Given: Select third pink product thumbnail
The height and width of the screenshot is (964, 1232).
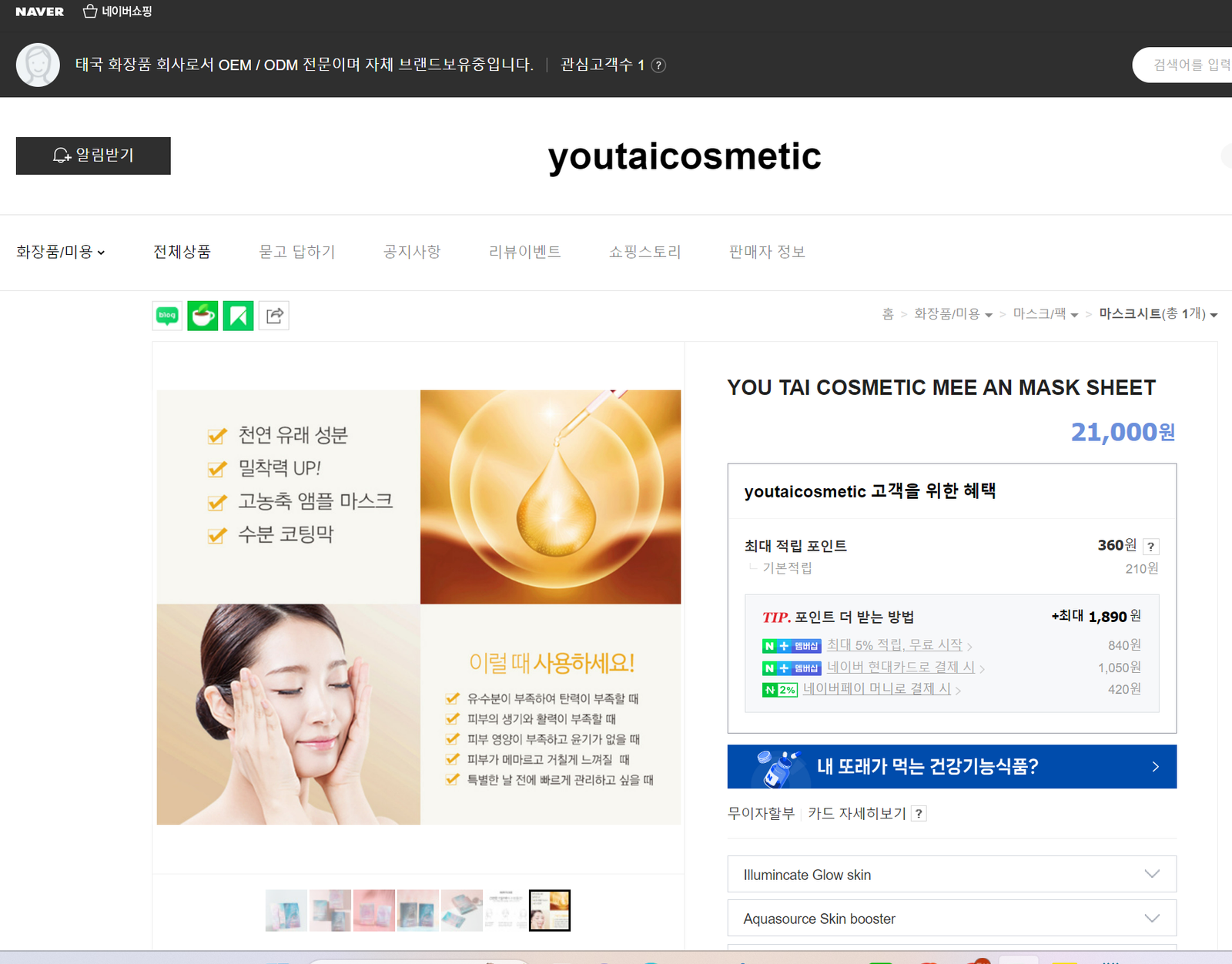Looking at the screenshot, I should 374,910.
